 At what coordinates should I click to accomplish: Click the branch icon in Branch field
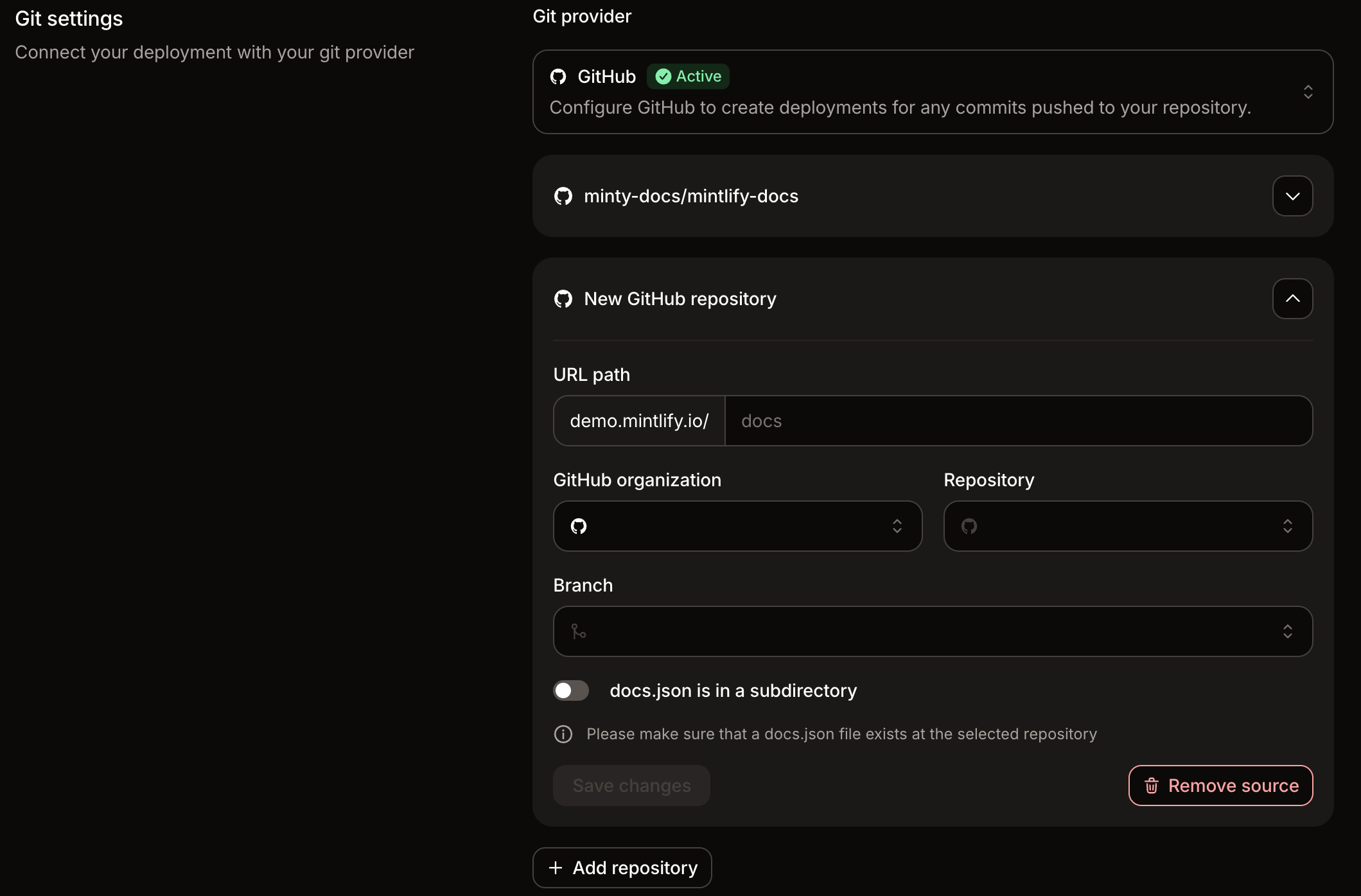[x=579, y=631]
